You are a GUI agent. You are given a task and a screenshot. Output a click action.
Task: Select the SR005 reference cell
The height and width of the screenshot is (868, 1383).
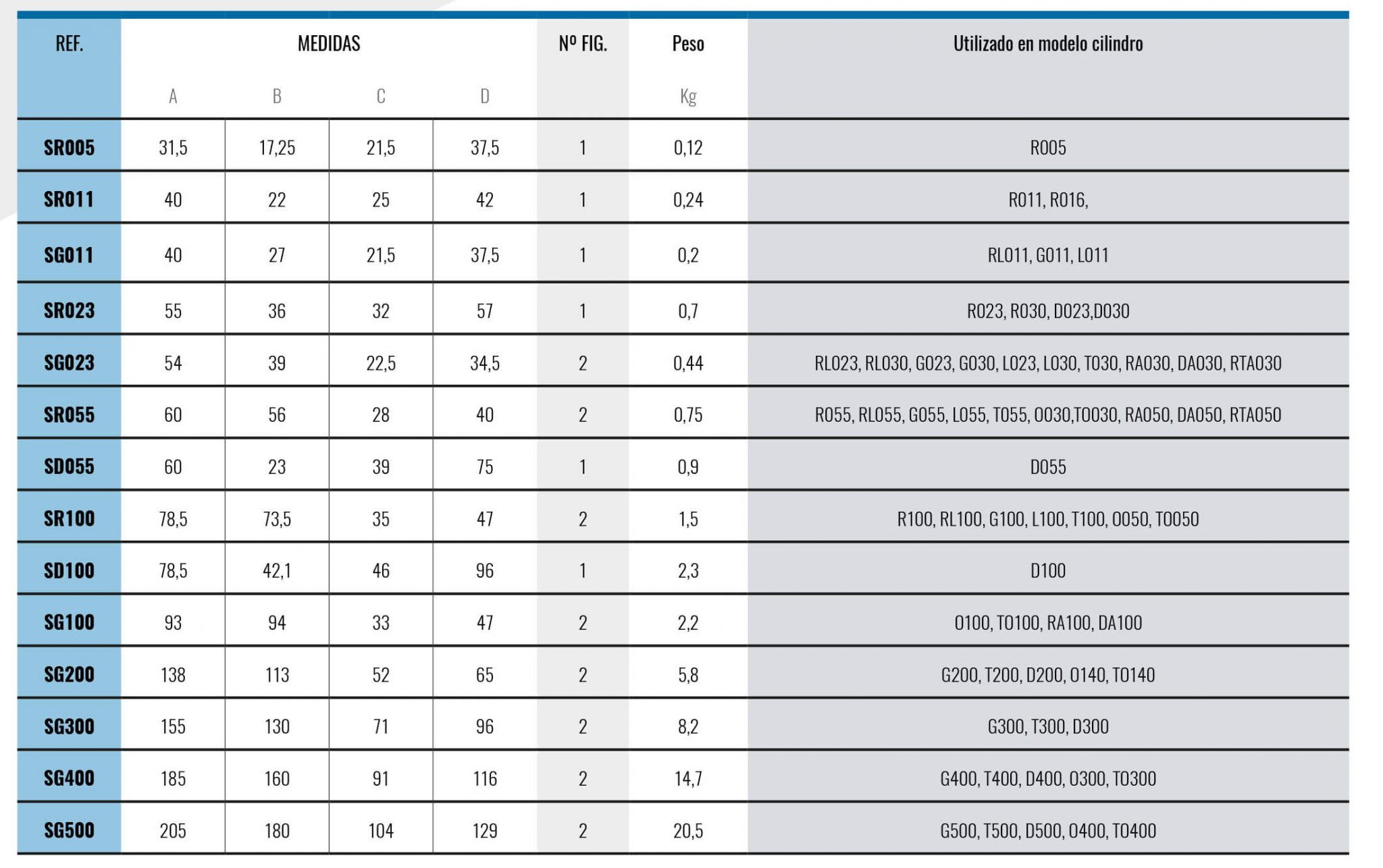point(69,148)
